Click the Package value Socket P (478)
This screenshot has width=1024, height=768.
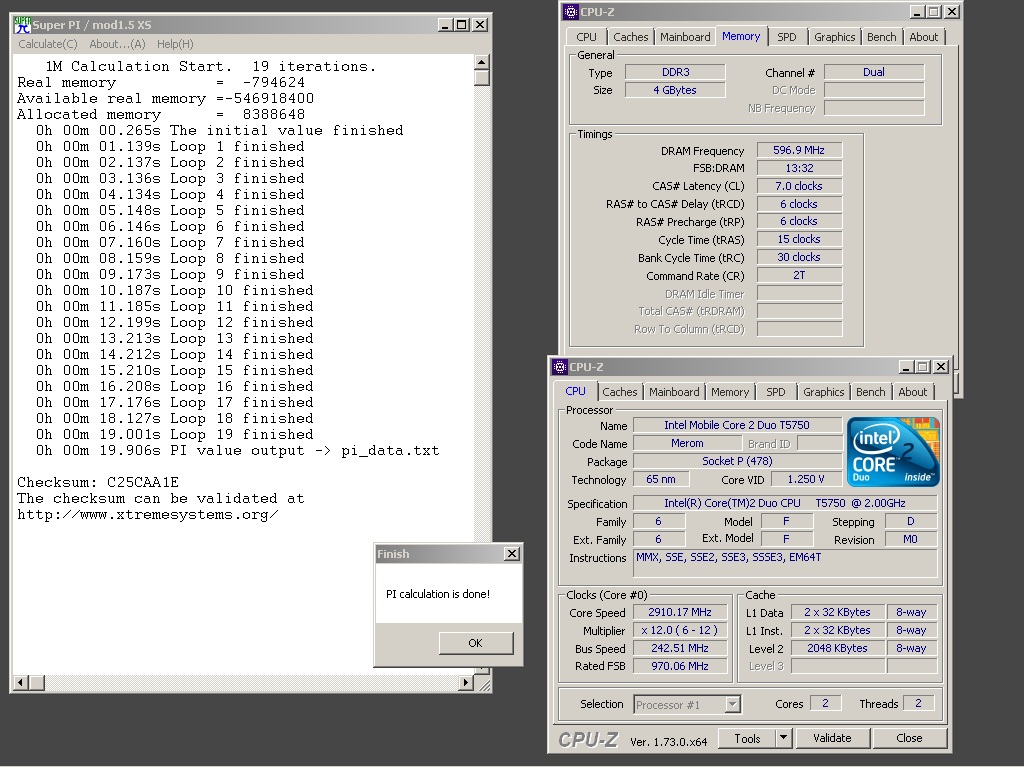coord(737,461)
